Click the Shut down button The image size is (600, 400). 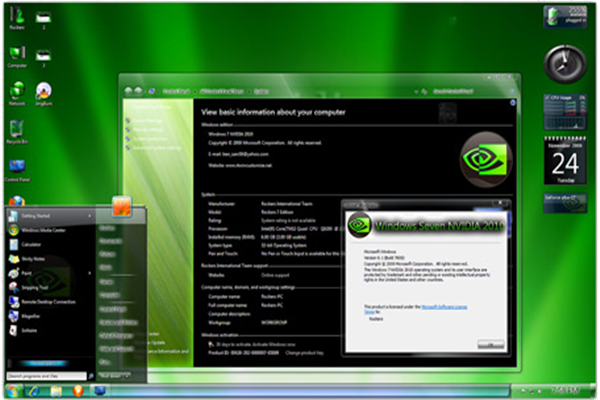coord(110,376)
